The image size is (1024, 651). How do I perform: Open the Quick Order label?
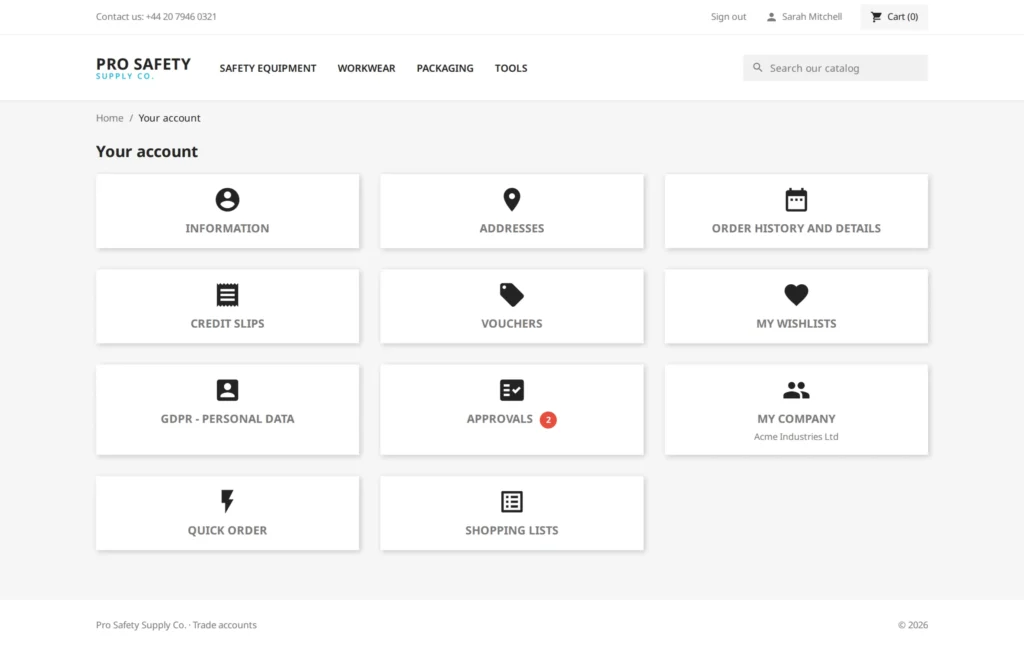point(227,531)
